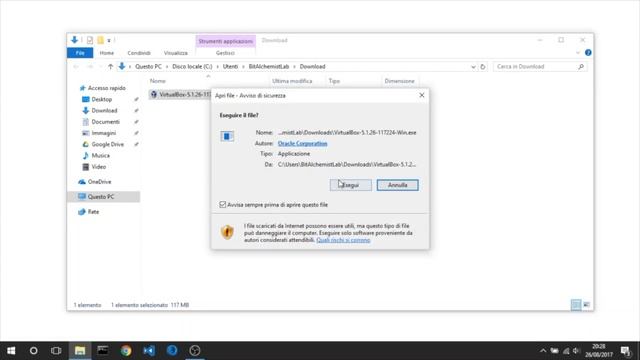
Task: Collapse the ribbon with the chevron icon
Action: tap(578, 53)
